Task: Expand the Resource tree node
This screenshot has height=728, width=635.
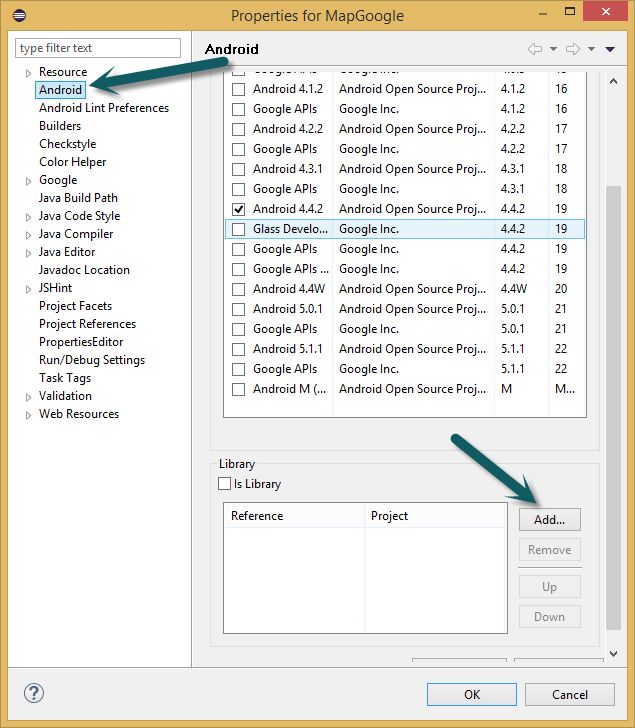Action: coord(28,73)
